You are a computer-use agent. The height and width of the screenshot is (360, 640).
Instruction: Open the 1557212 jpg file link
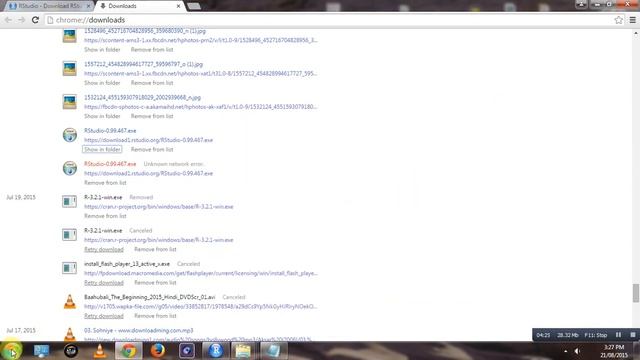(x=143, y=64)
